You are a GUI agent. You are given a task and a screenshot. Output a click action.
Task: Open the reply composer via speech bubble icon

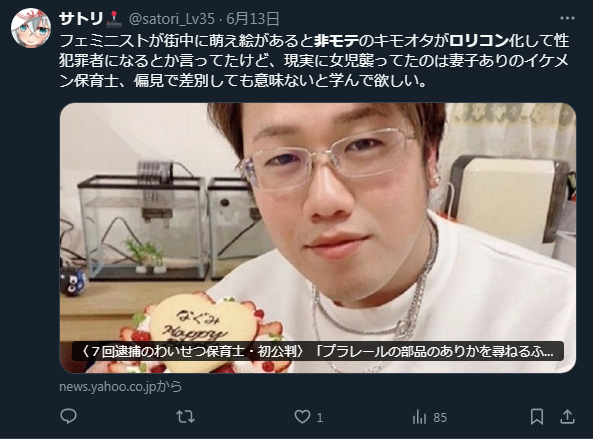68,416
